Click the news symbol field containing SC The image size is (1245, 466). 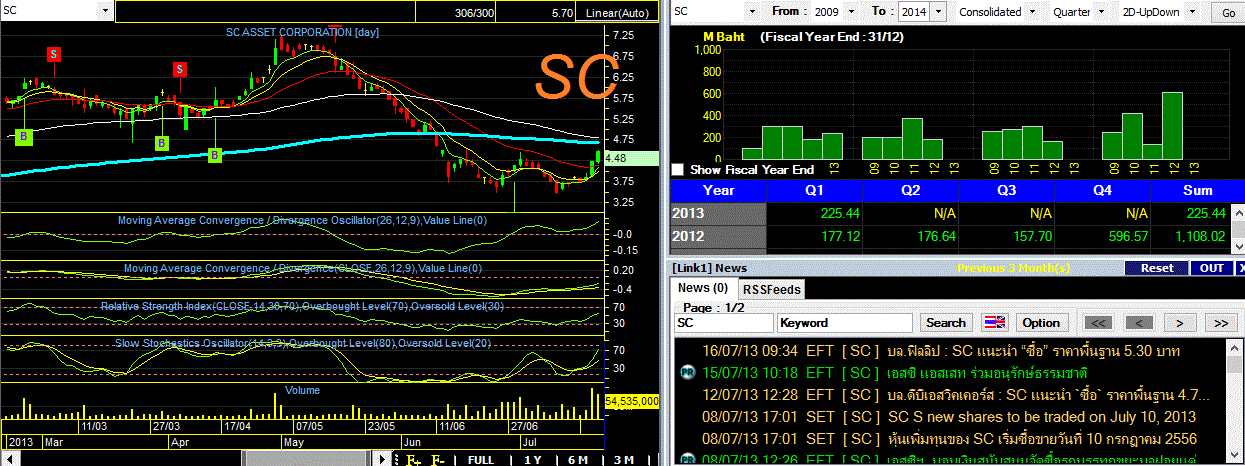[723, 323]
